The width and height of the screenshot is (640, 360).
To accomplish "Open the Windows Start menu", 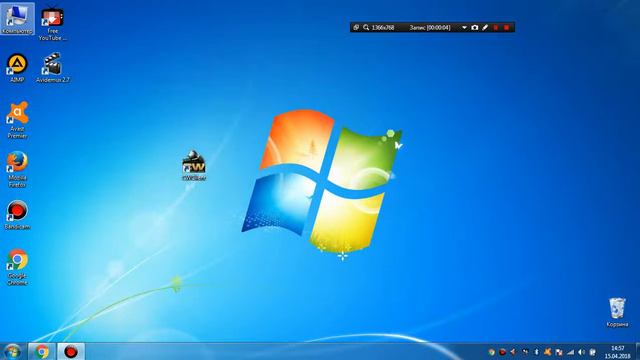I will (13, 351).
